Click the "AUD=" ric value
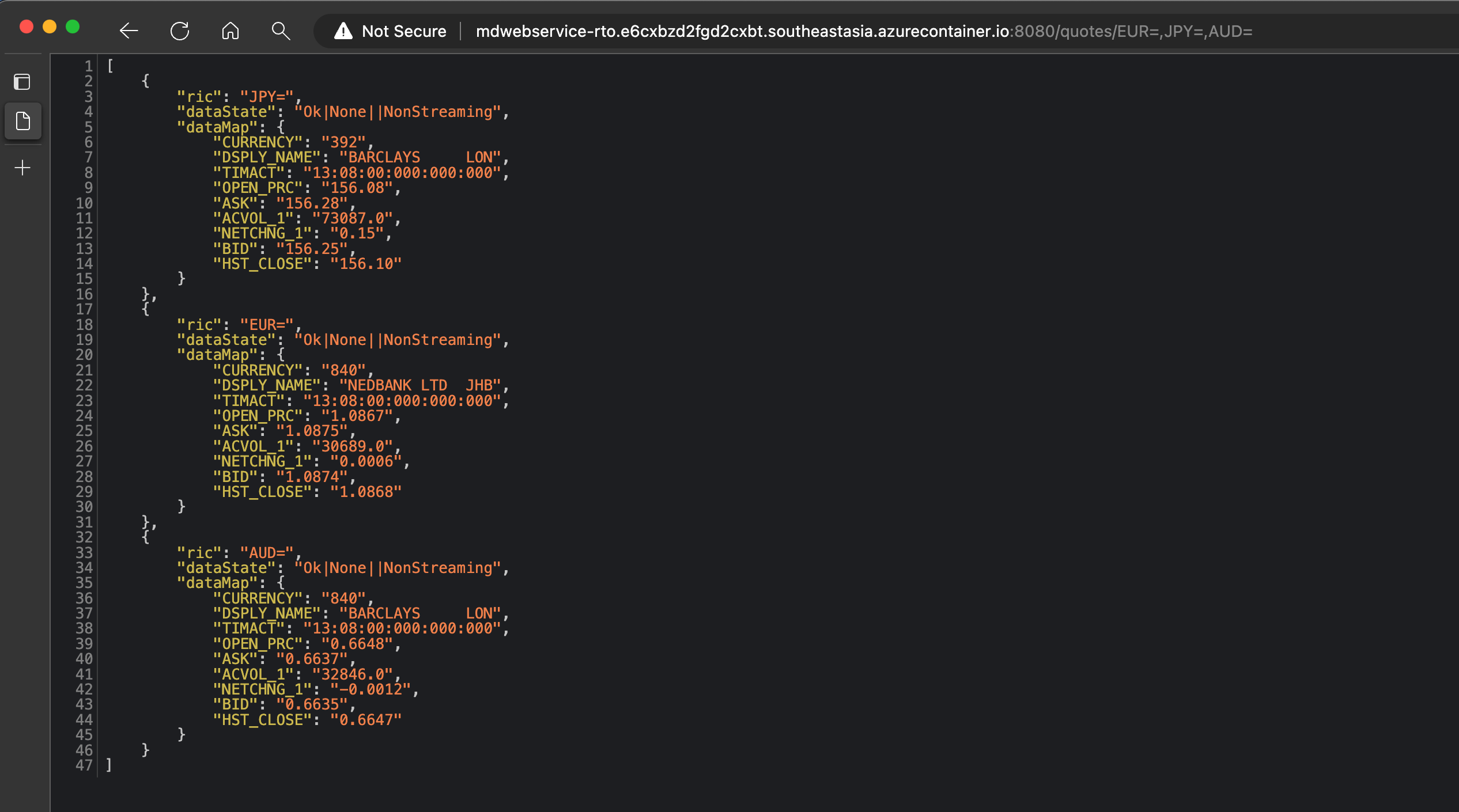This screenshot has width=1459, height=812. tap(267, 553)
